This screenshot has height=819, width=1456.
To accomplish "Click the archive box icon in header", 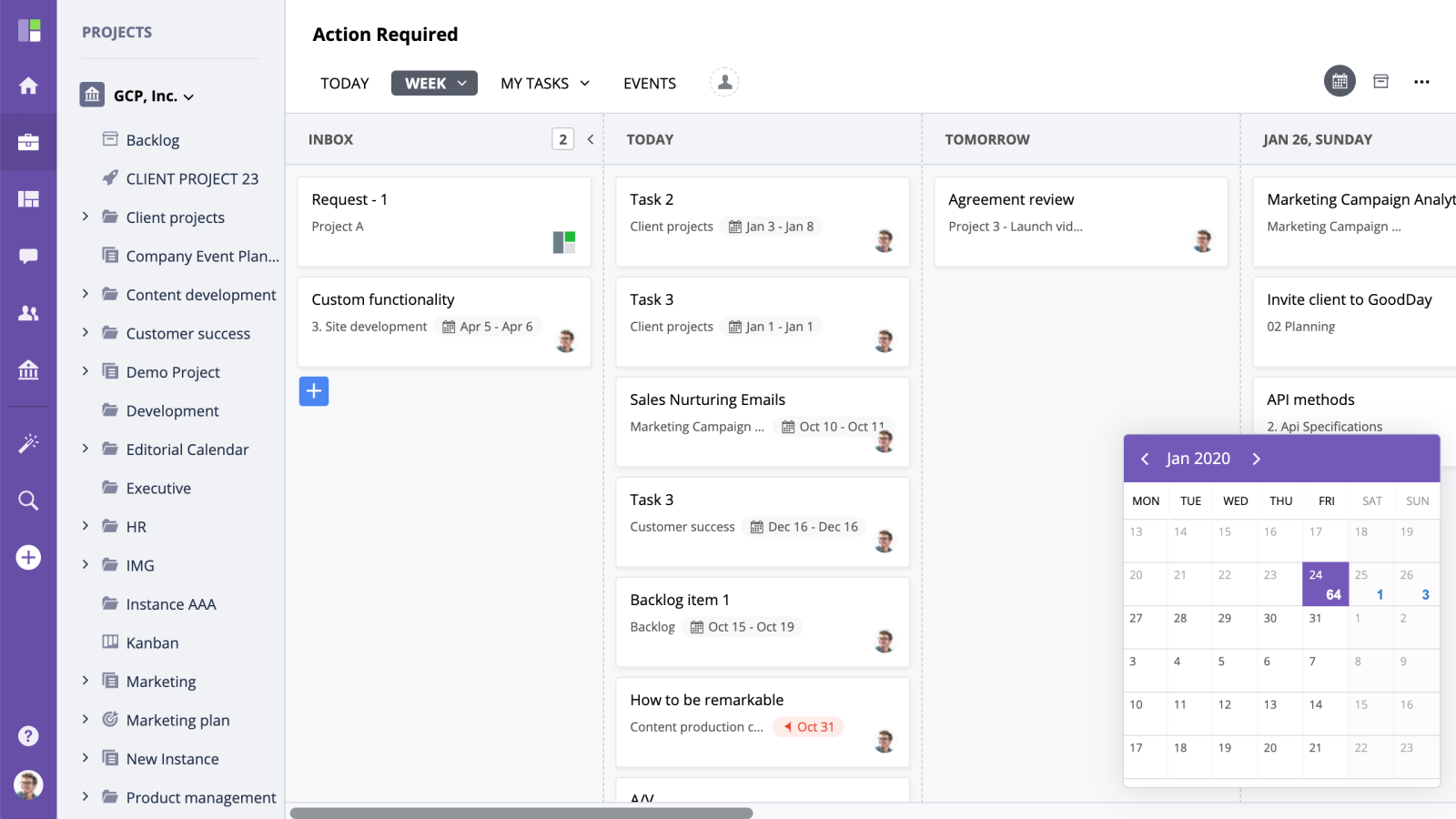I will click(x=1380, y=81).
